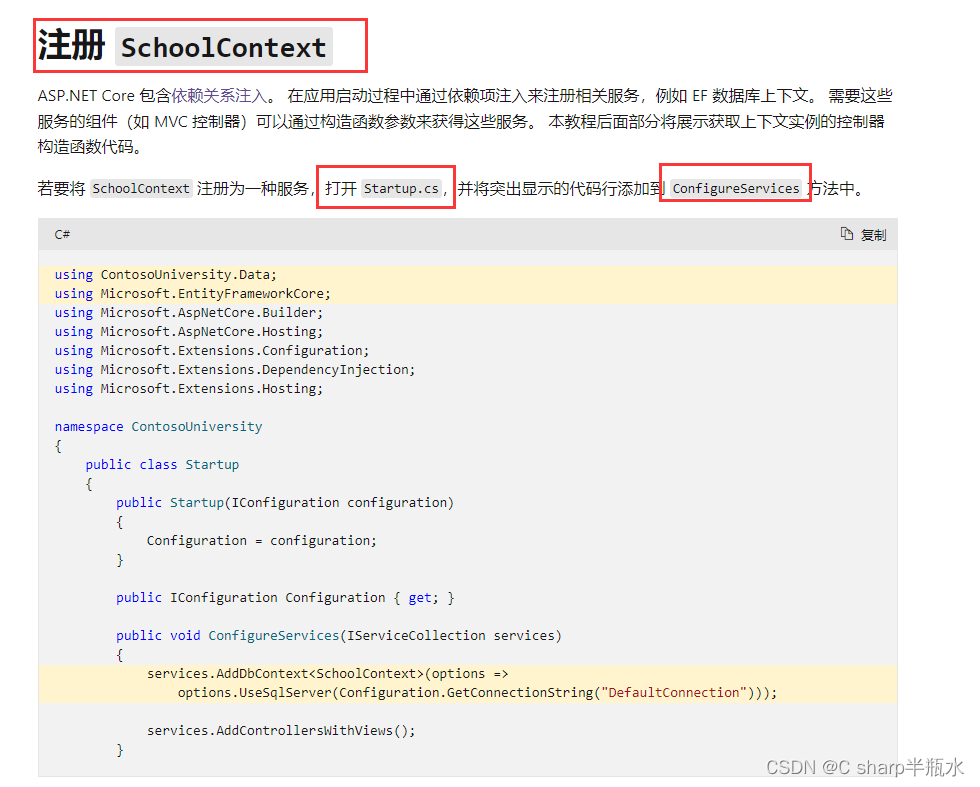The width and height of the screenshot is (980, 787).
Task: Click the highlighted AddDbContext code line
Action: point(330,673)
